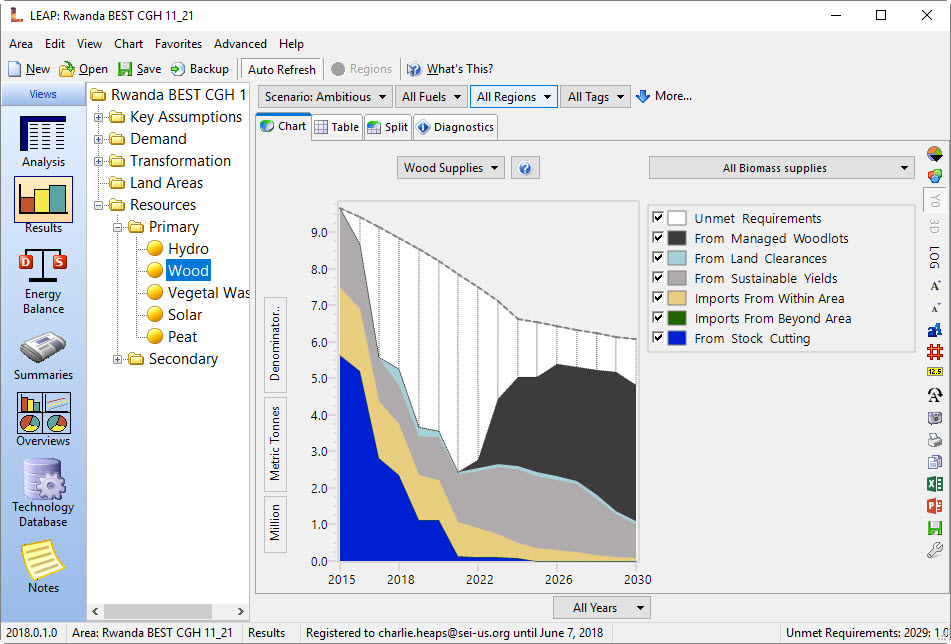The height and width of the screenshot is (644, 951).
Task: Toggle the Y0 axis option
Action: [935, 200]
